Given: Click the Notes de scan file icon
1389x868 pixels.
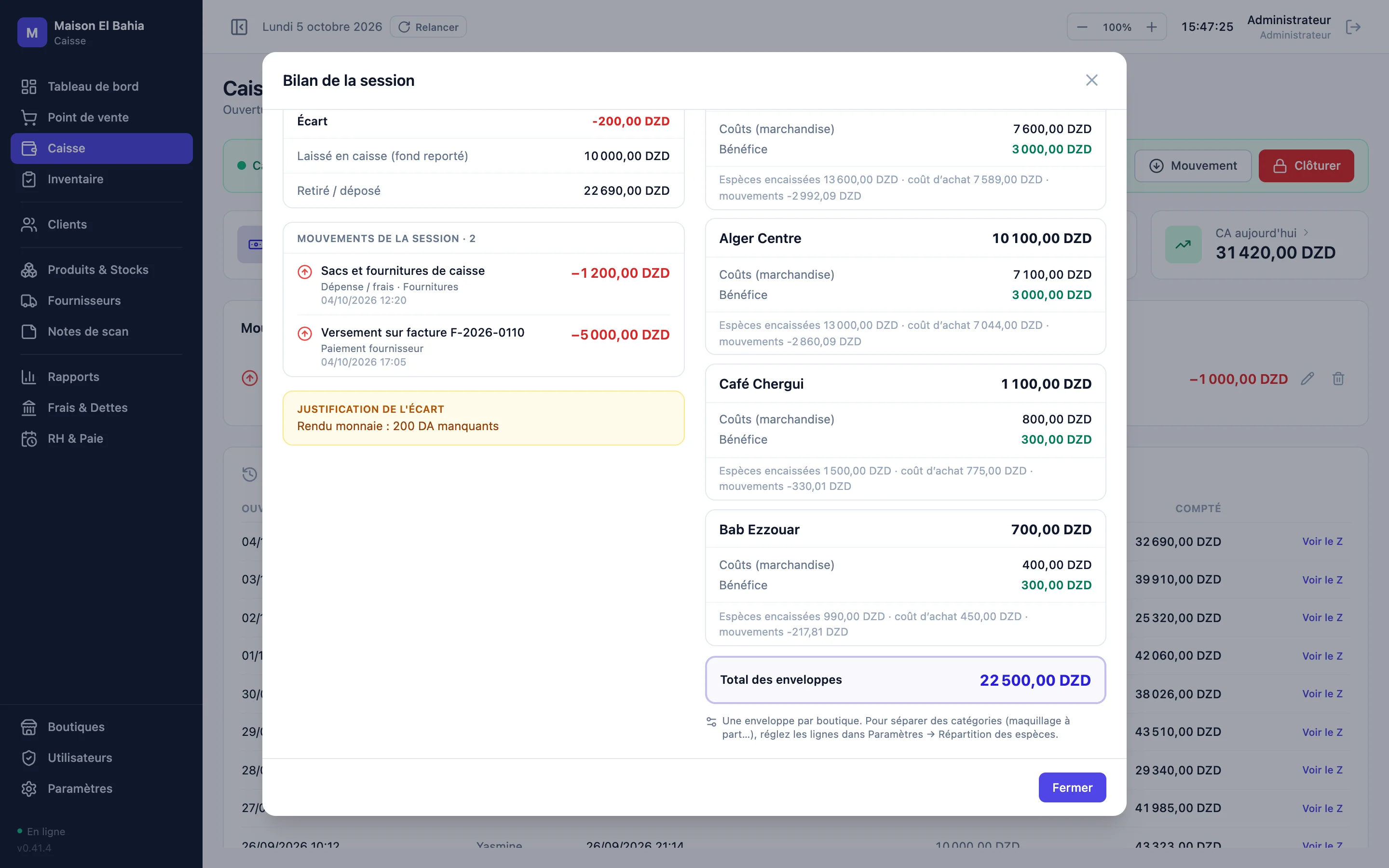Looking at the screenshot, I should [x=29, y=332].
